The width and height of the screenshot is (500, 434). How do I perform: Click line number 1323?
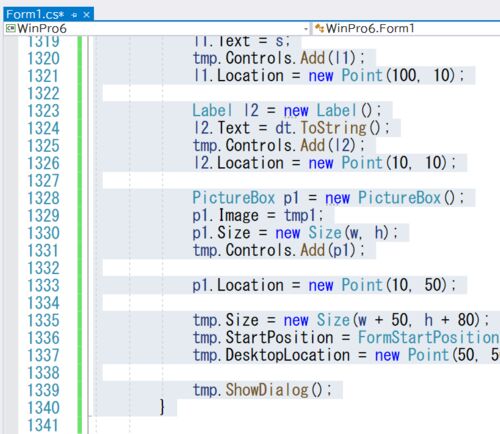point(43,111)
